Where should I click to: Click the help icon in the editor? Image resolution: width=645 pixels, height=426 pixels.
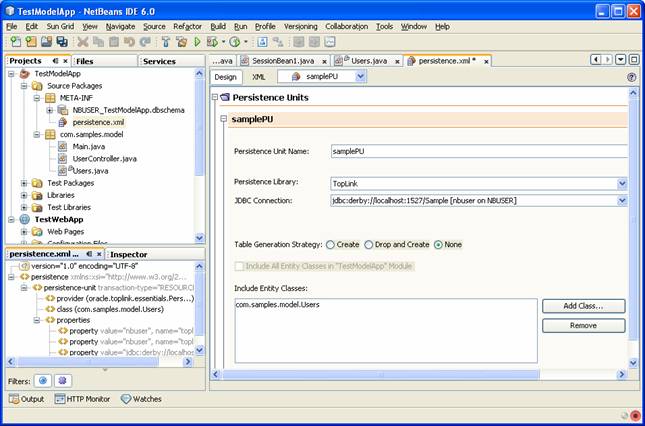pyautogui.click(x=631, y=77)
